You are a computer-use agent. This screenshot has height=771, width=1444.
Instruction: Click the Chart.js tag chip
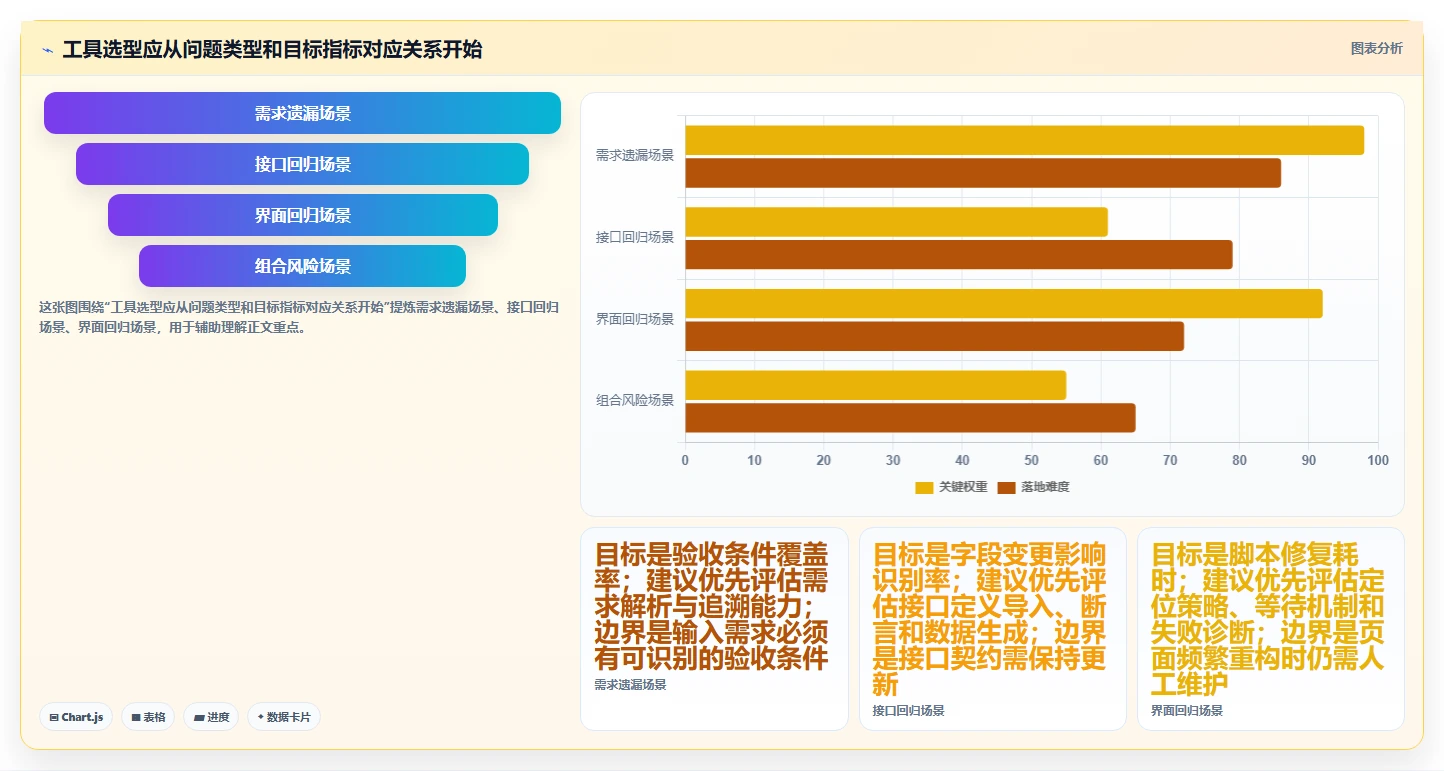coord(76,717)
